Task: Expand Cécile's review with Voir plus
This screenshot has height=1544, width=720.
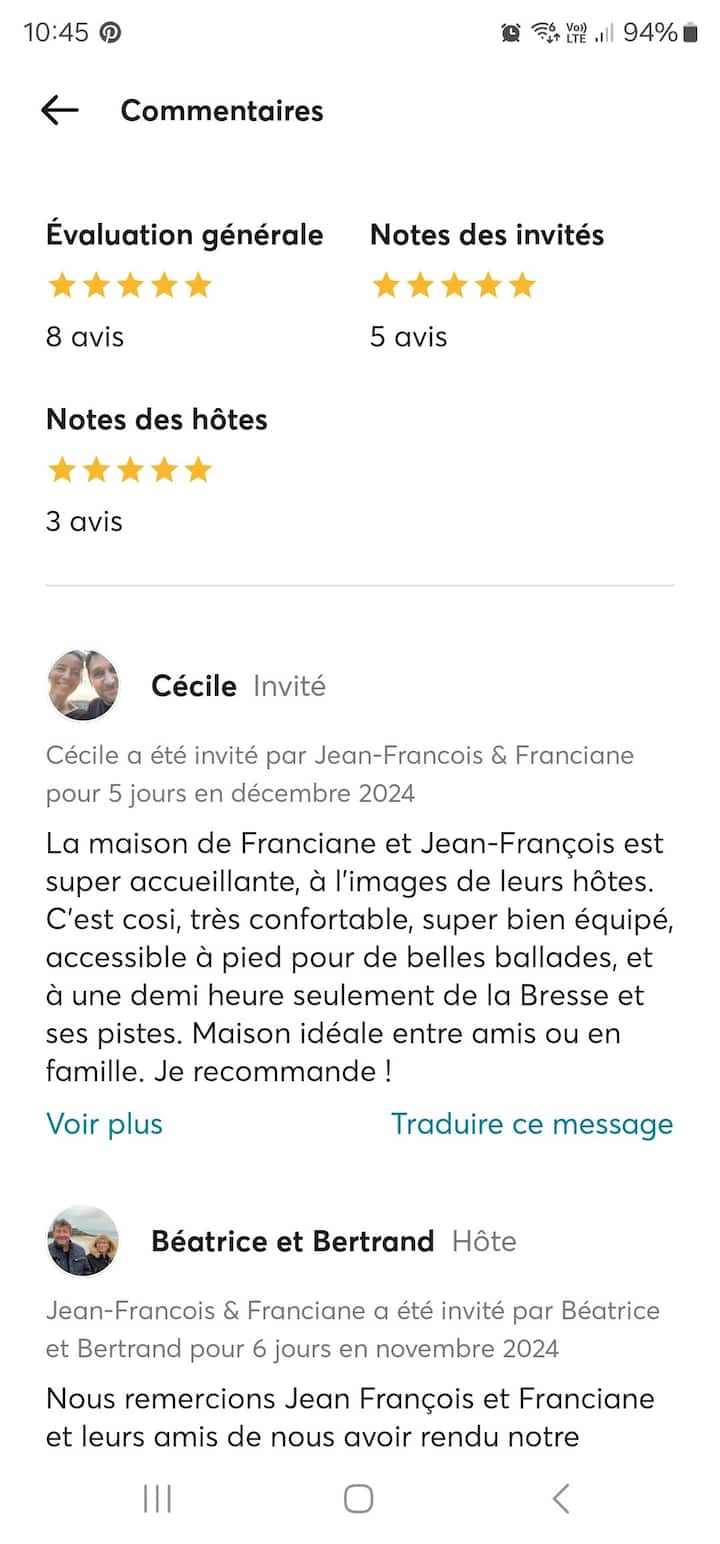Action: pos(104,1124)
